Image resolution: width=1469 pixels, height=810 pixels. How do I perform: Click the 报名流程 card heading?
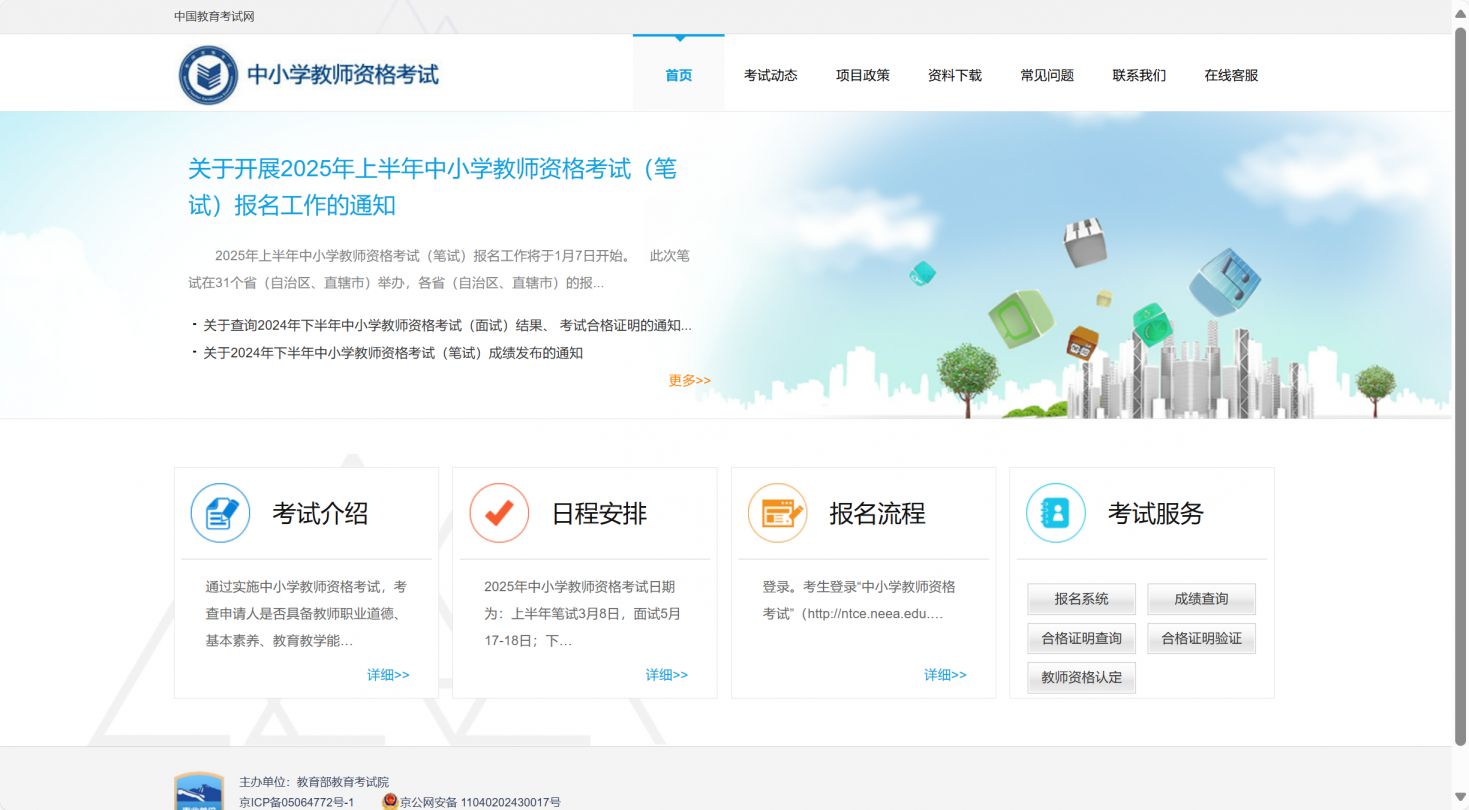tap(877, 513)
